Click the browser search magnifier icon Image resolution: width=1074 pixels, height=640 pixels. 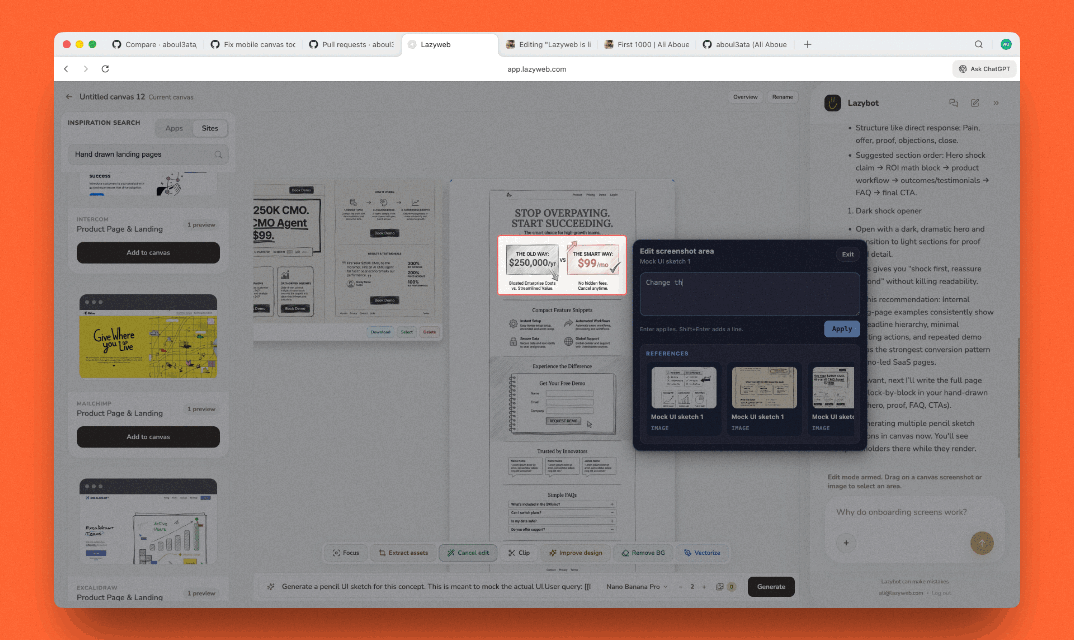(x=979, y=45)
